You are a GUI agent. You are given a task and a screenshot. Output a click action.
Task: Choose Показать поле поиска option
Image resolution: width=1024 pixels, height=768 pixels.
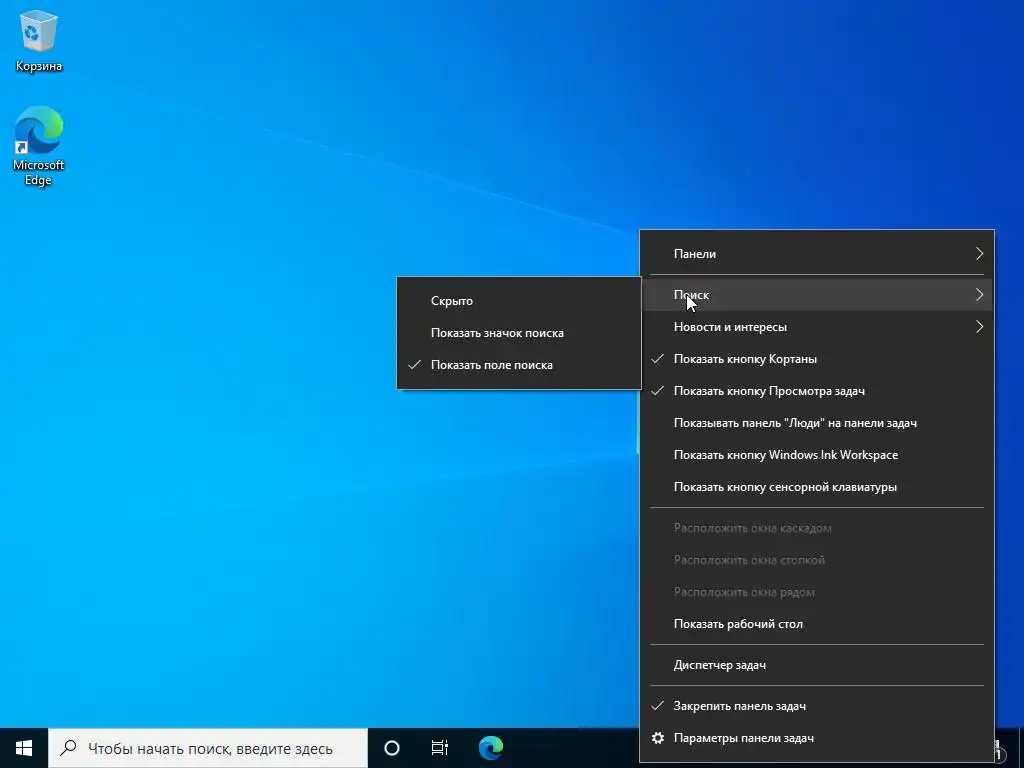click(x=519, y=364)
